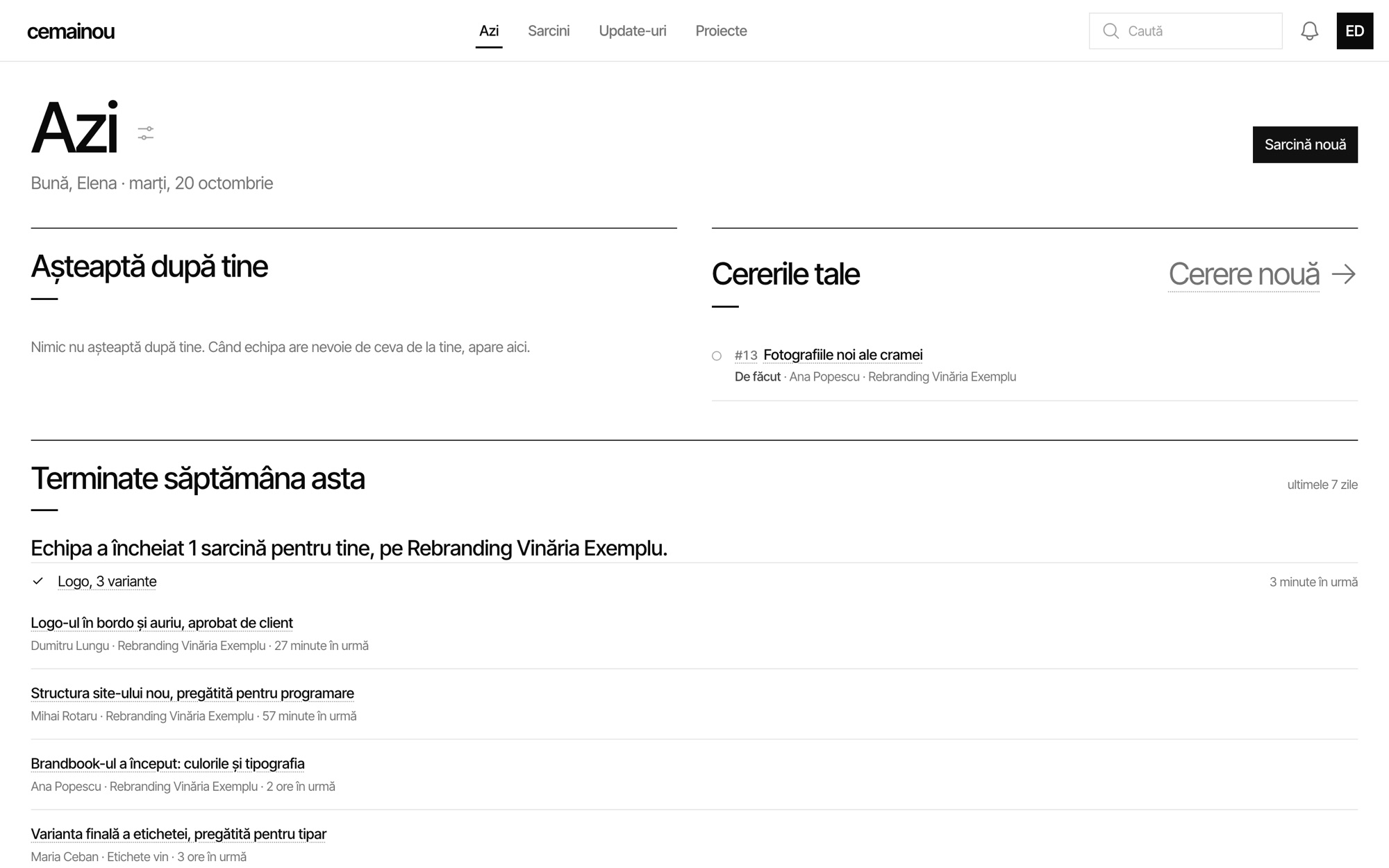Focus the Caută search field
Screen dimensions: 1389x868
[1186, 31]
